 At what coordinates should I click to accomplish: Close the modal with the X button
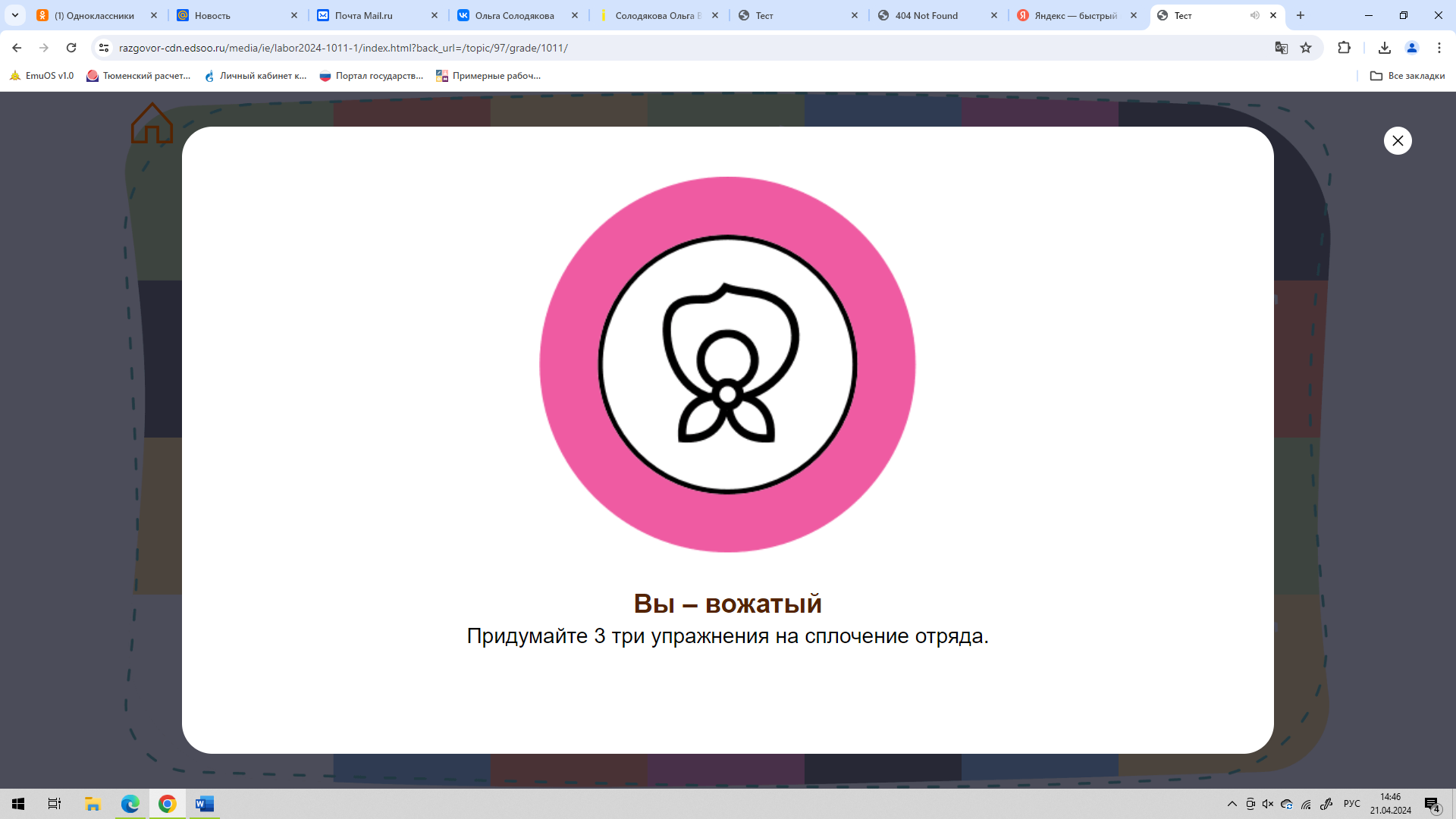(x=1398, y=140)
